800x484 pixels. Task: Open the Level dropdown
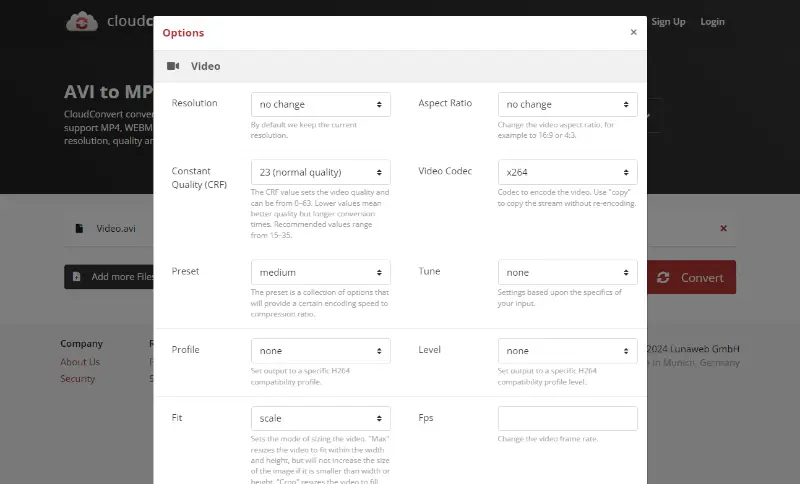click(567, 351)
